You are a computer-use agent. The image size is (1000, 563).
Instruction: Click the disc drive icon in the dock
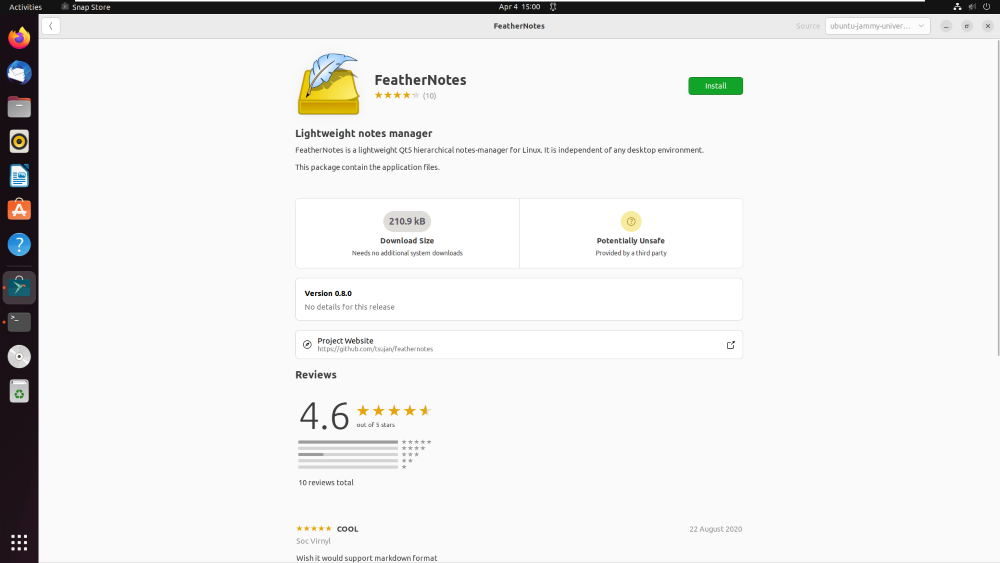pyautogui.click(x=19, y=356)
